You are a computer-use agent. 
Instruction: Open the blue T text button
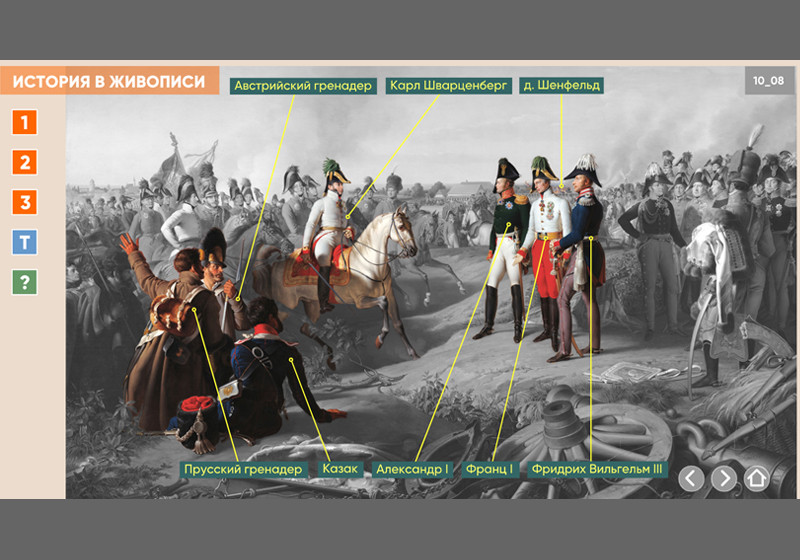pyautogui.click(x=25, y=242)
